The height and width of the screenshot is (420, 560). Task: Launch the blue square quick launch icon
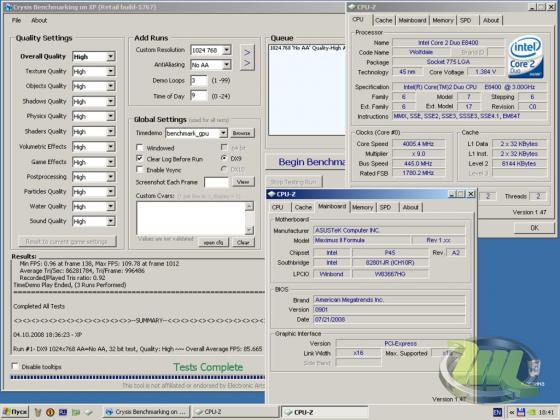pyautogui.click(x=63, y=412)
